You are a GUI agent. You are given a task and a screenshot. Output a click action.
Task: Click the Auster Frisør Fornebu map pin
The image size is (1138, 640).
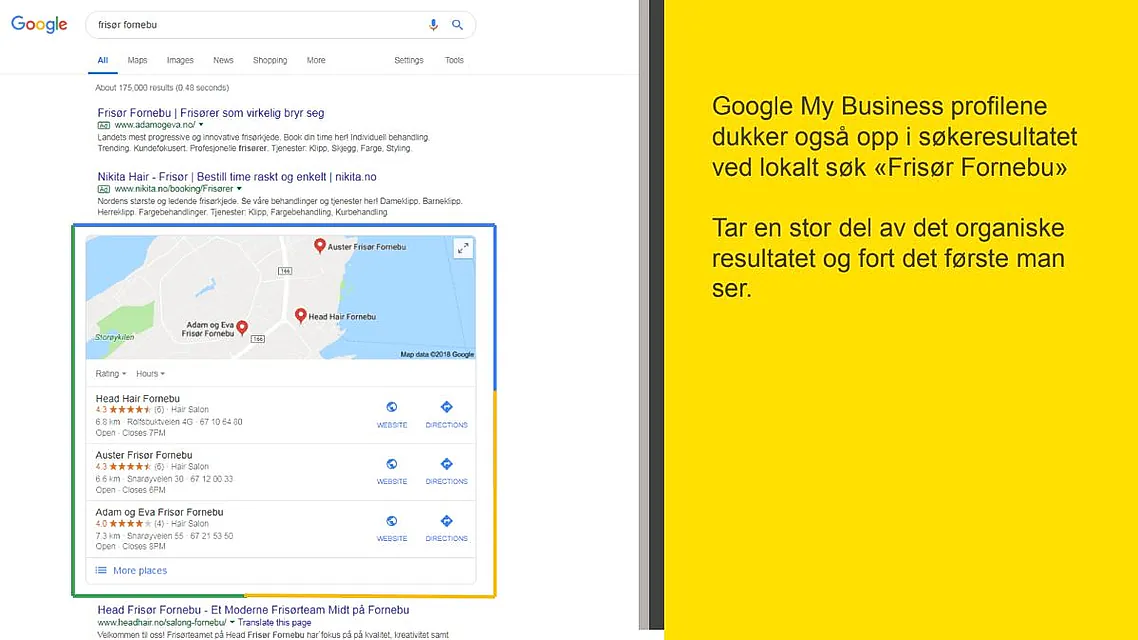319,246
